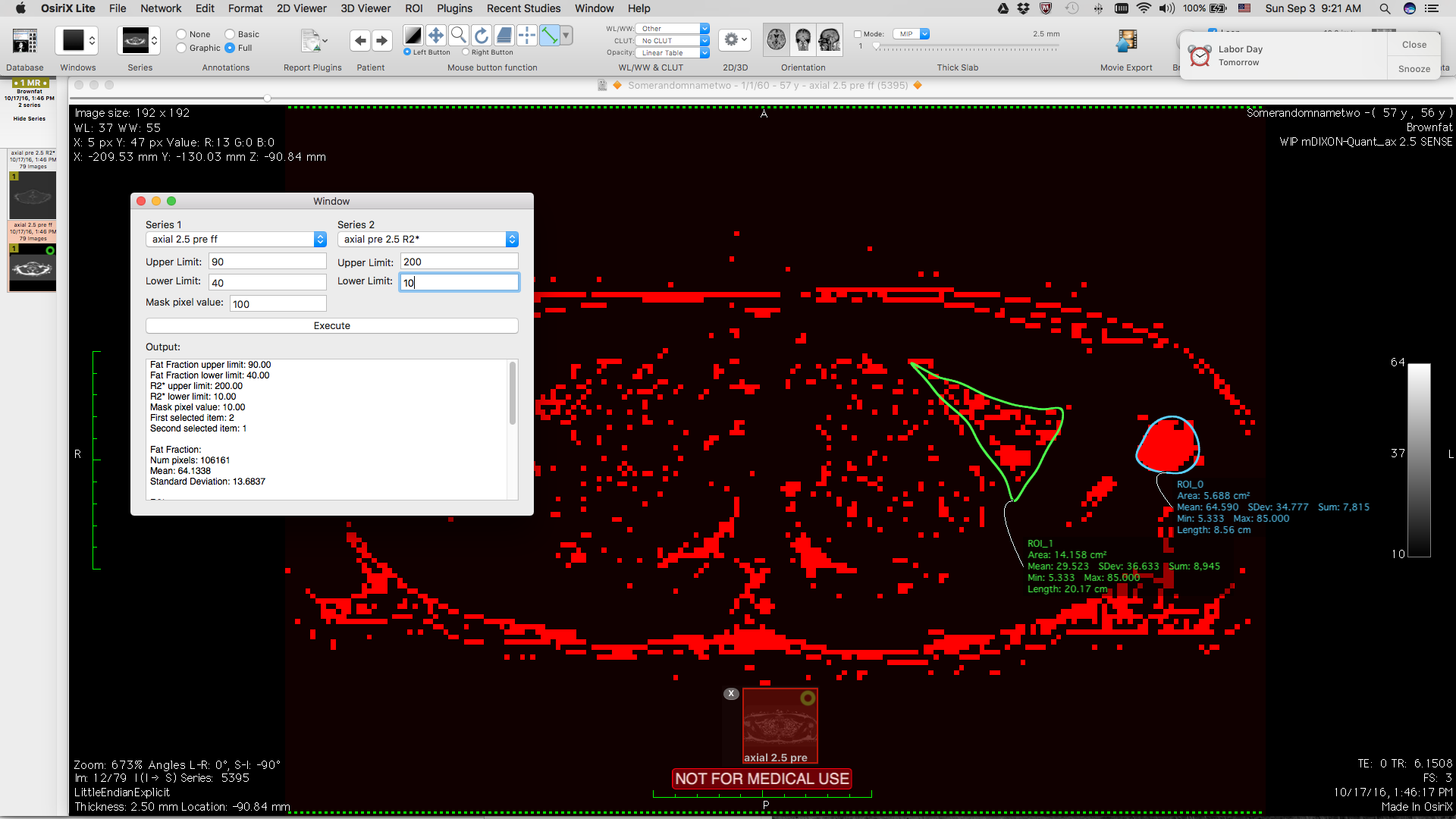Open the CLUT dropdown

(672, 41)
